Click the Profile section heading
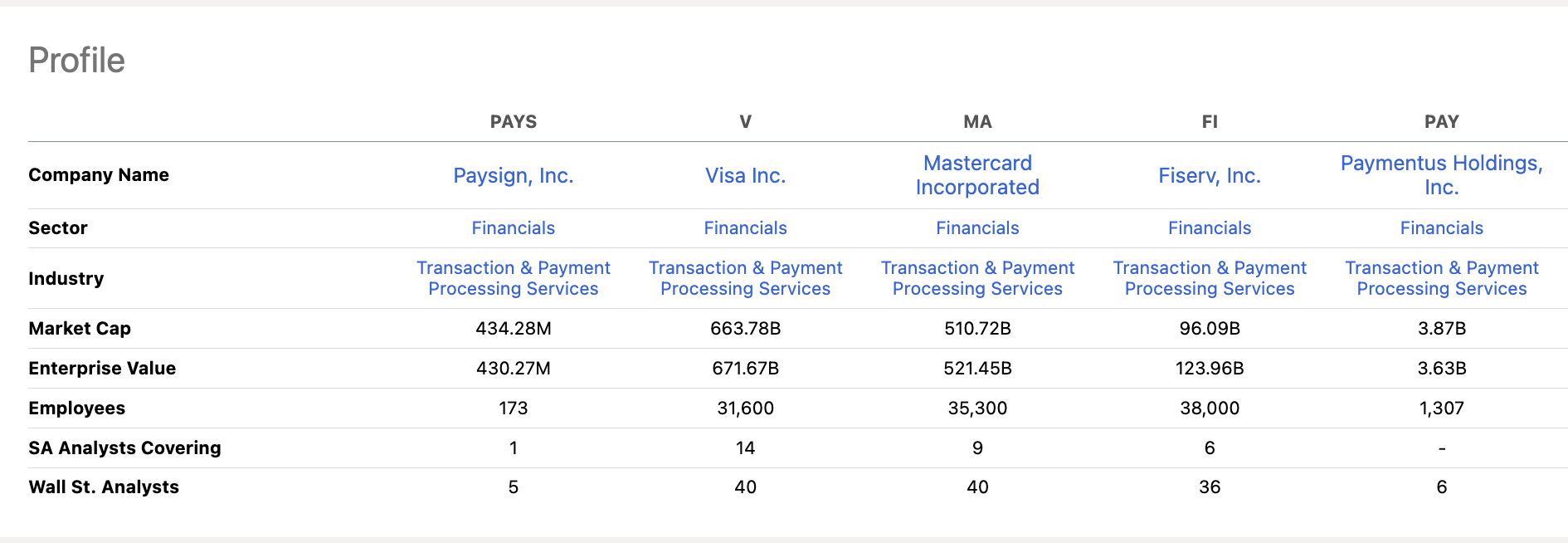Screen dimensions: 1568x543 click(x=76, y=59)
